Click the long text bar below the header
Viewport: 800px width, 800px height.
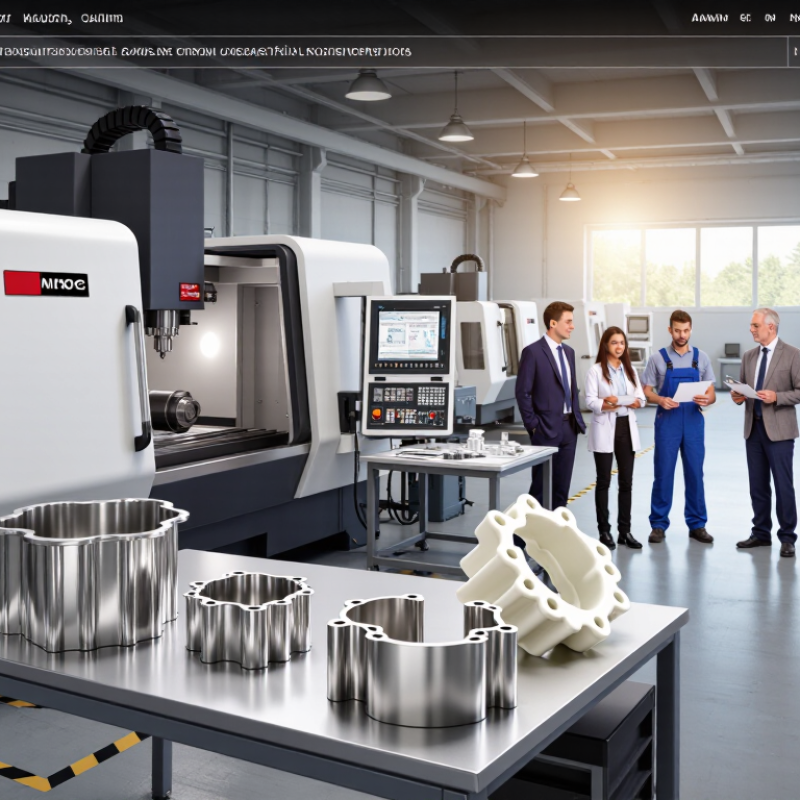(x=393, y=52)
